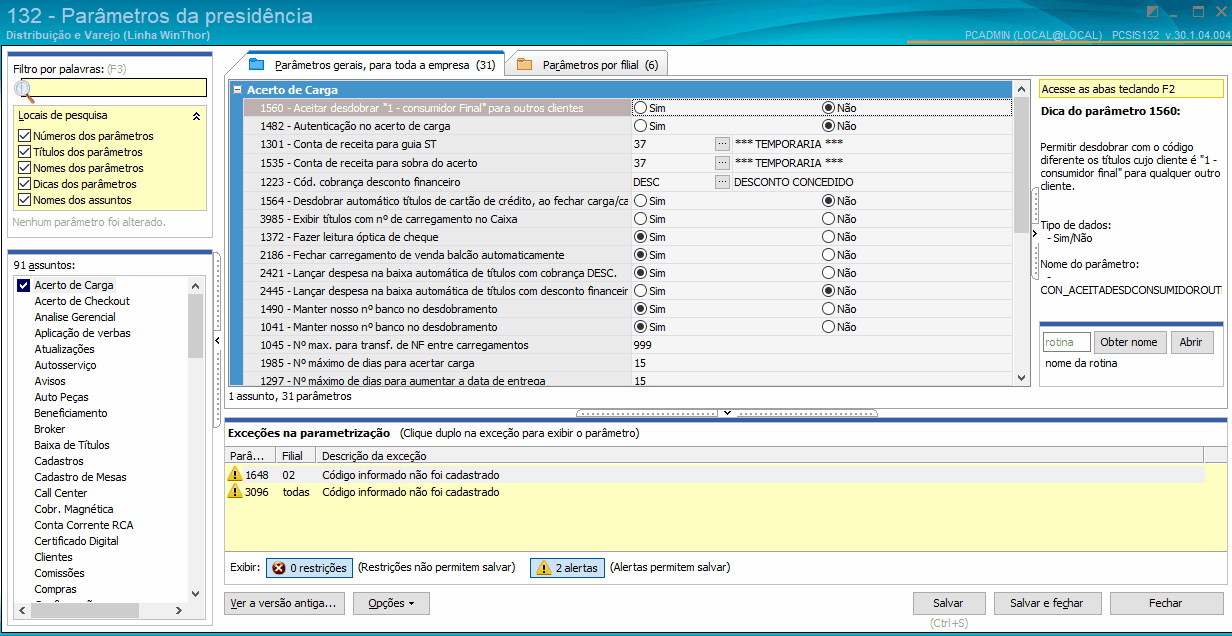The width and height of the screenshot is (1232, 636).
Task: Click the warning icon for exception 3096
Action: pyautogui.click(x=236, y=492)
